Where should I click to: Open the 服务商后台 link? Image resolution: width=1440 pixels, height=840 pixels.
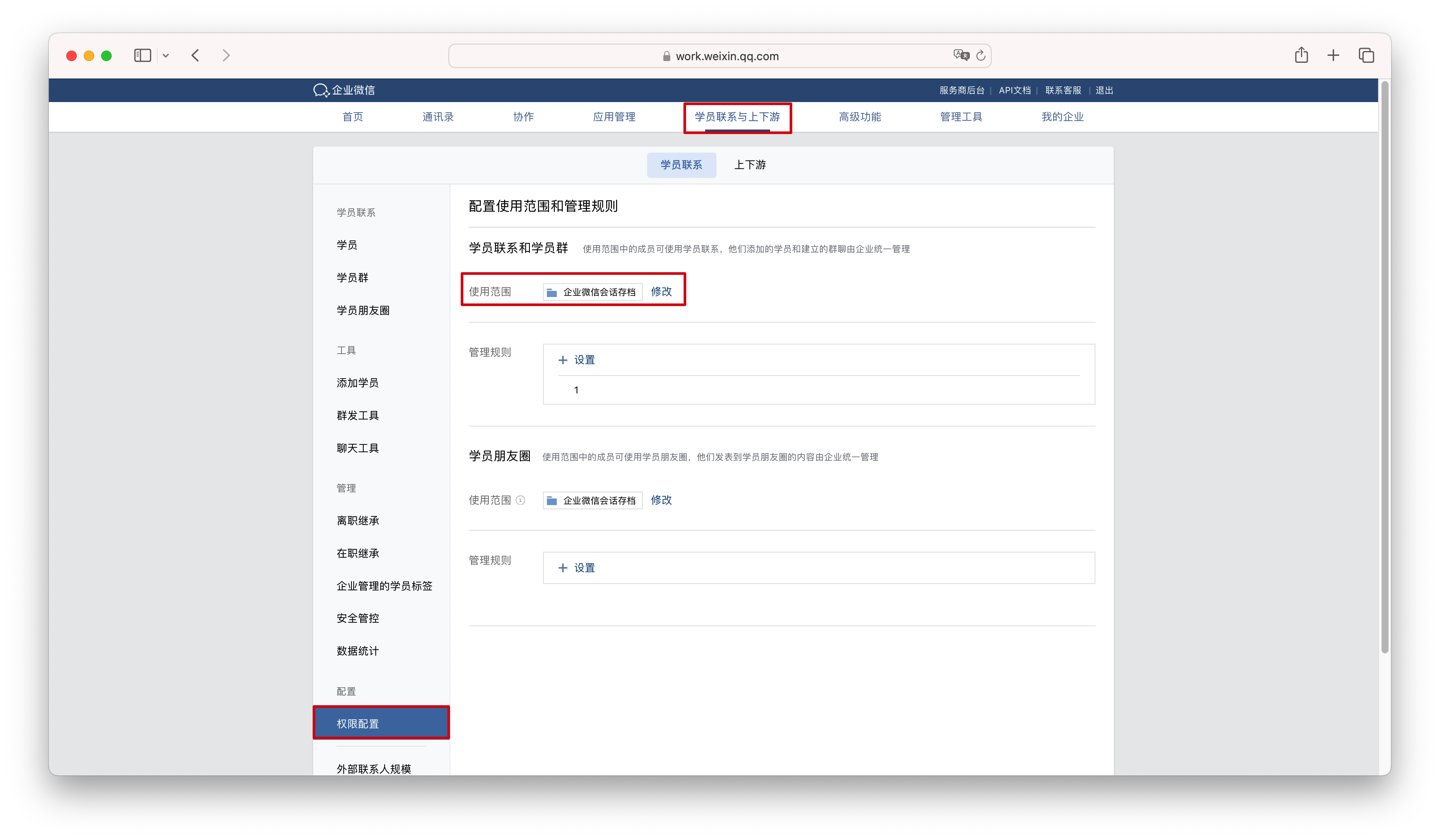pos(962,90)
